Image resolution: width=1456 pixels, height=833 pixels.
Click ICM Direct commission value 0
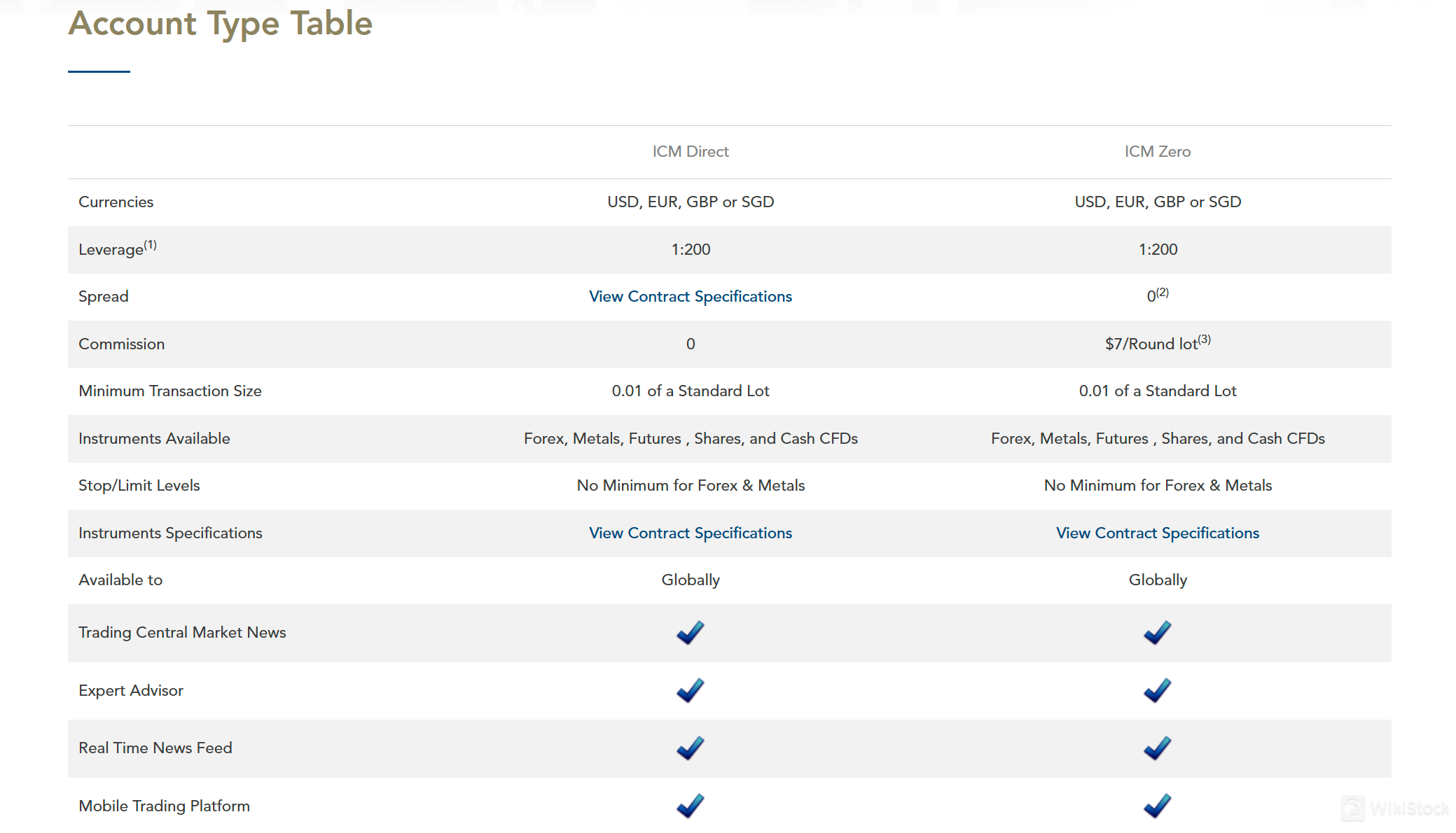pos(691,344)
